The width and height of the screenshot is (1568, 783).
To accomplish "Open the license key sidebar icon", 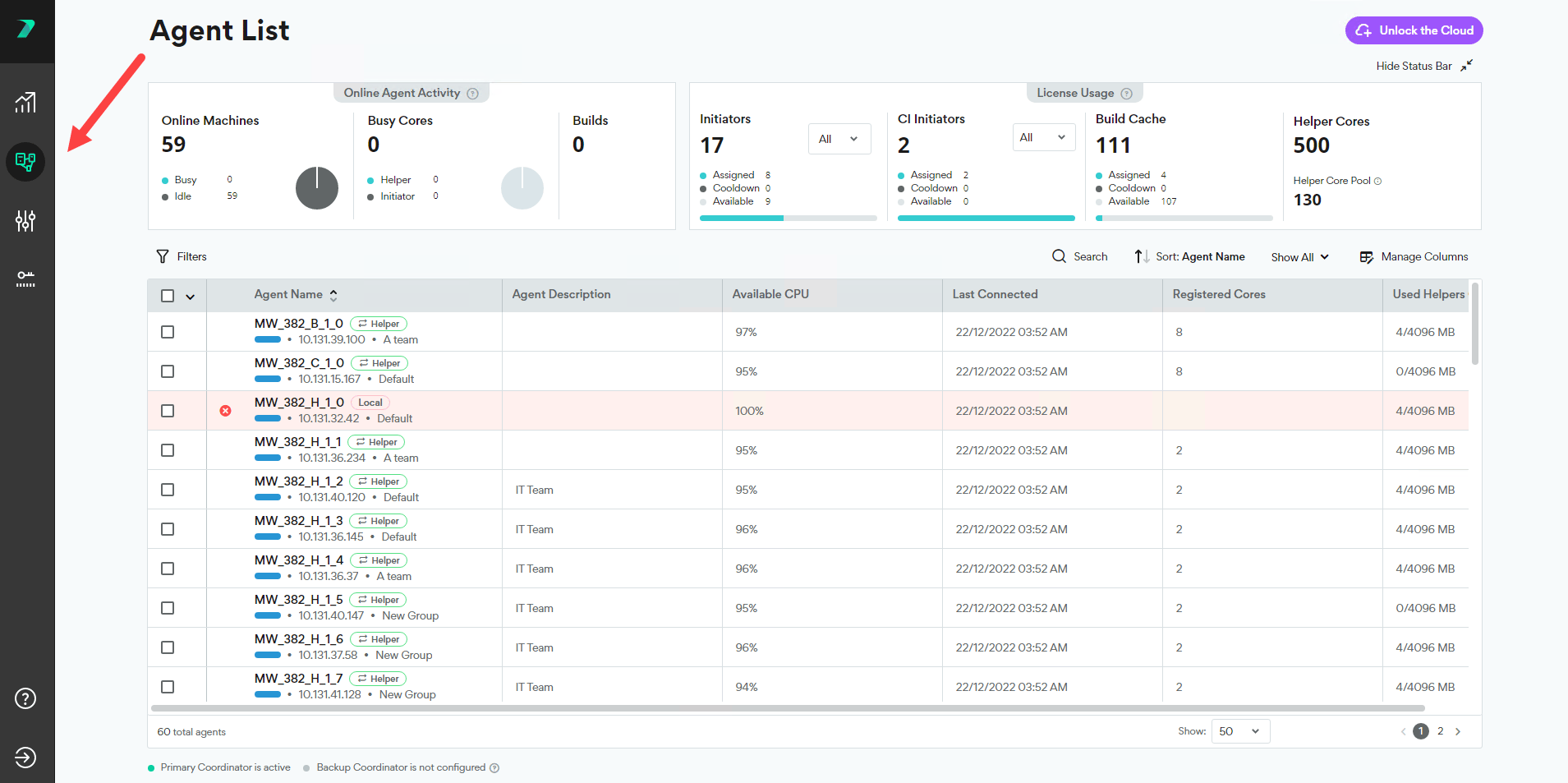I will 25,279.
